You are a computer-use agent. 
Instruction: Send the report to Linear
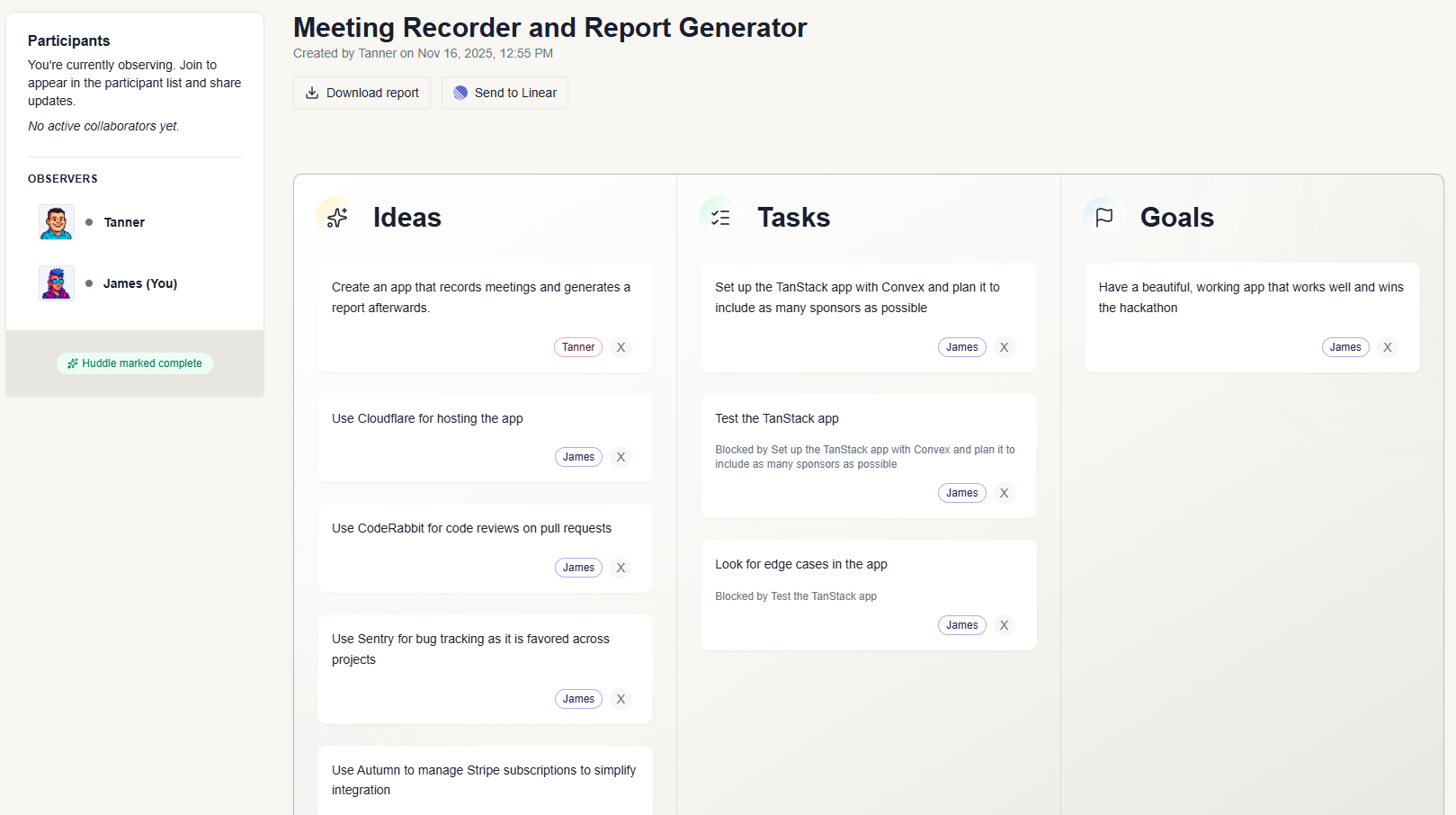(505, 93)
